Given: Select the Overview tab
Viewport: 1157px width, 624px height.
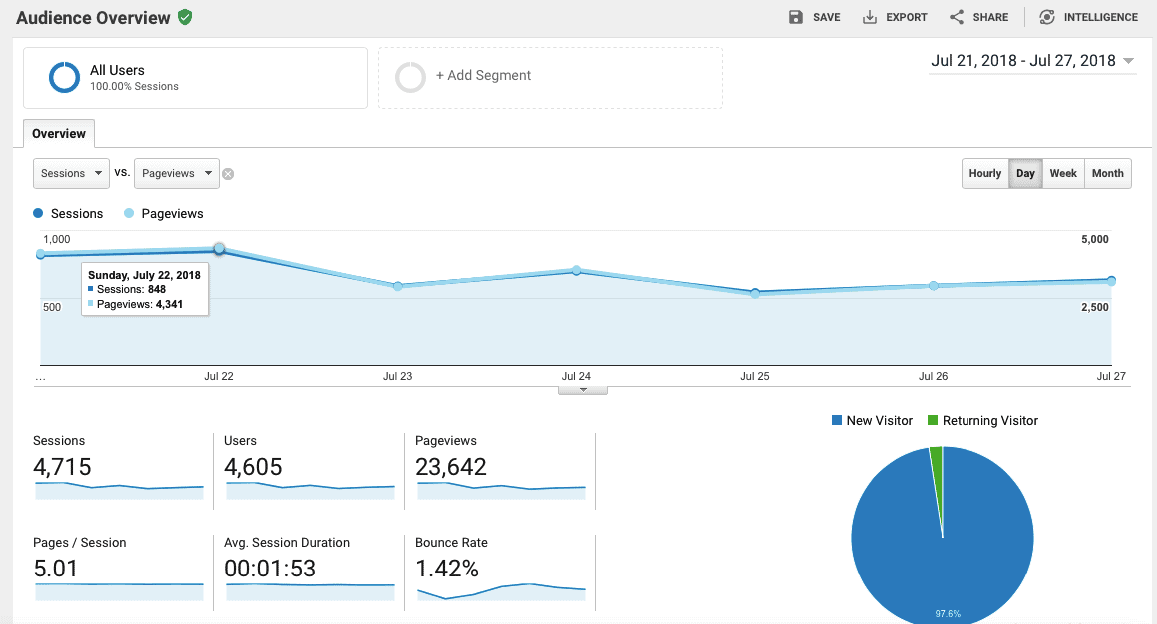Looking at the screenshot, I should click(x=58, y=133).
